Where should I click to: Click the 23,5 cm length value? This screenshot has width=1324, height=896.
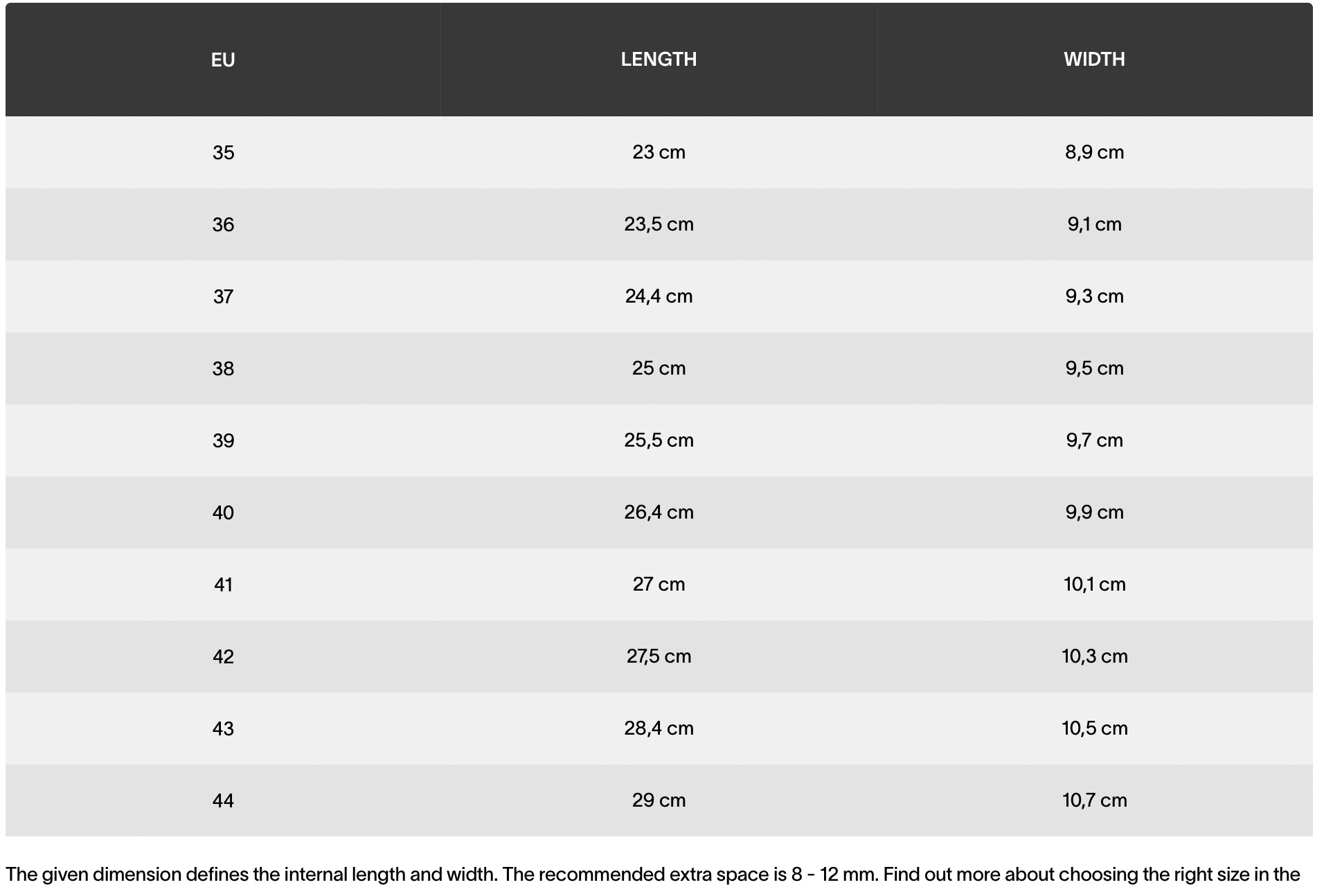coord(659,224)
